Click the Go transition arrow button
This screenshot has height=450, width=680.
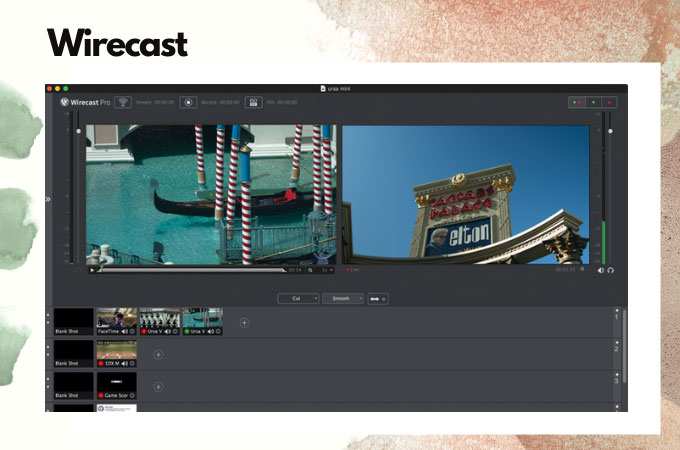point(379,298)
